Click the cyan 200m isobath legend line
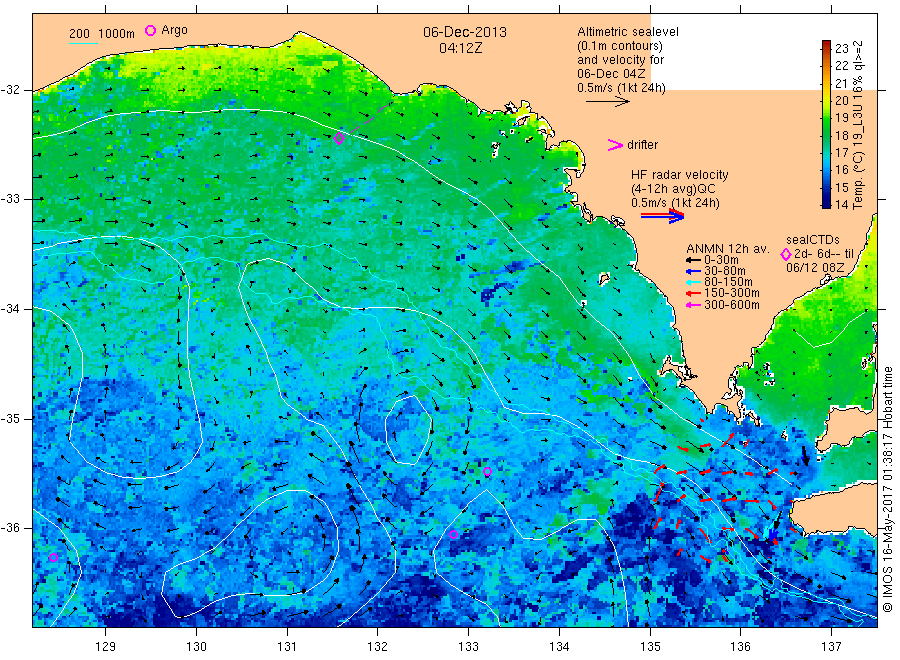Screen dimensions: 900x660 click(x=83, y=43)
